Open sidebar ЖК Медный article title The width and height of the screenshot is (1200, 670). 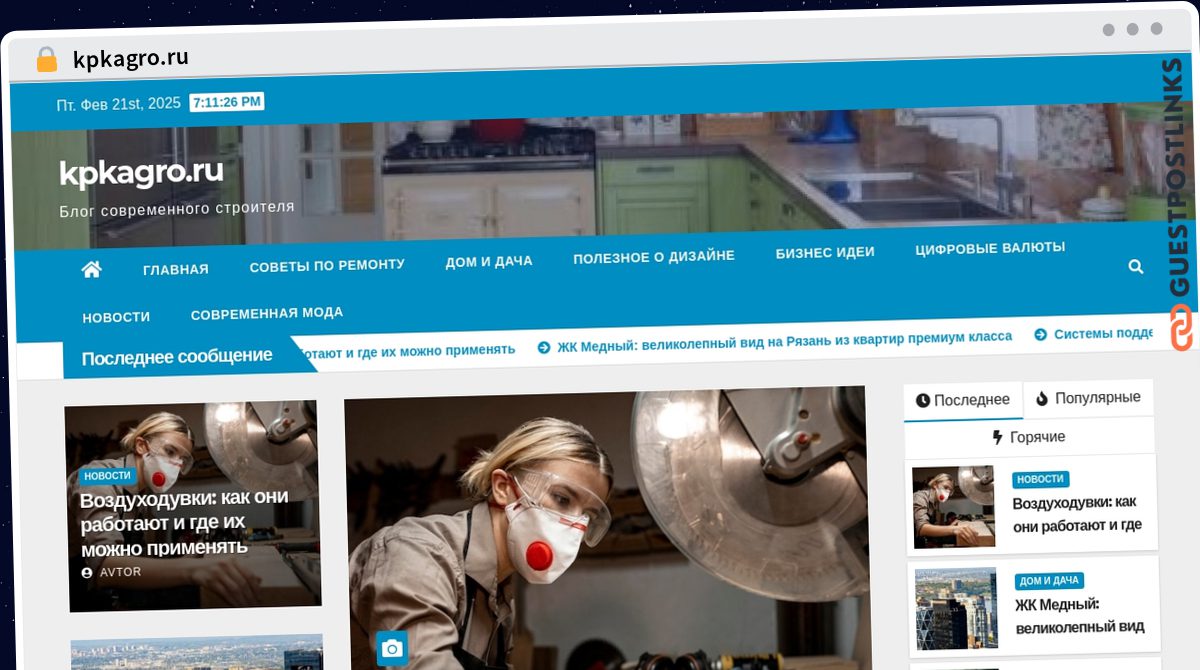1079,615
